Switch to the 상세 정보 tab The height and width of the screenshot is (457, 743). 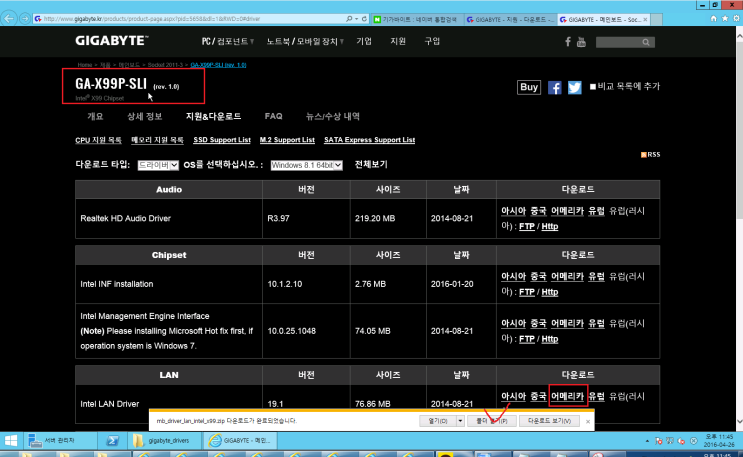pyautogui.click(x=145, y=116)
